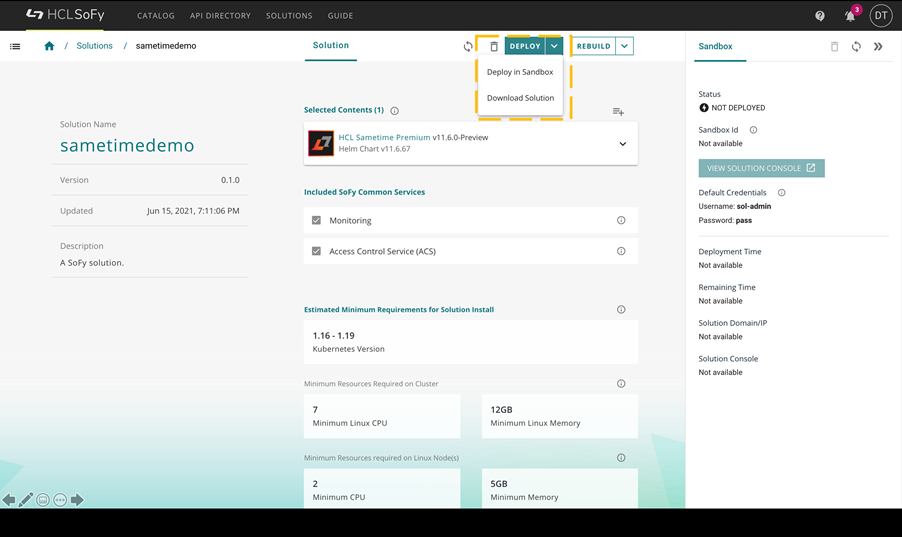Click the 12GB Minimum Linux Memory value
The height and width of the screenshot is (537, 902).
[501, 410]
